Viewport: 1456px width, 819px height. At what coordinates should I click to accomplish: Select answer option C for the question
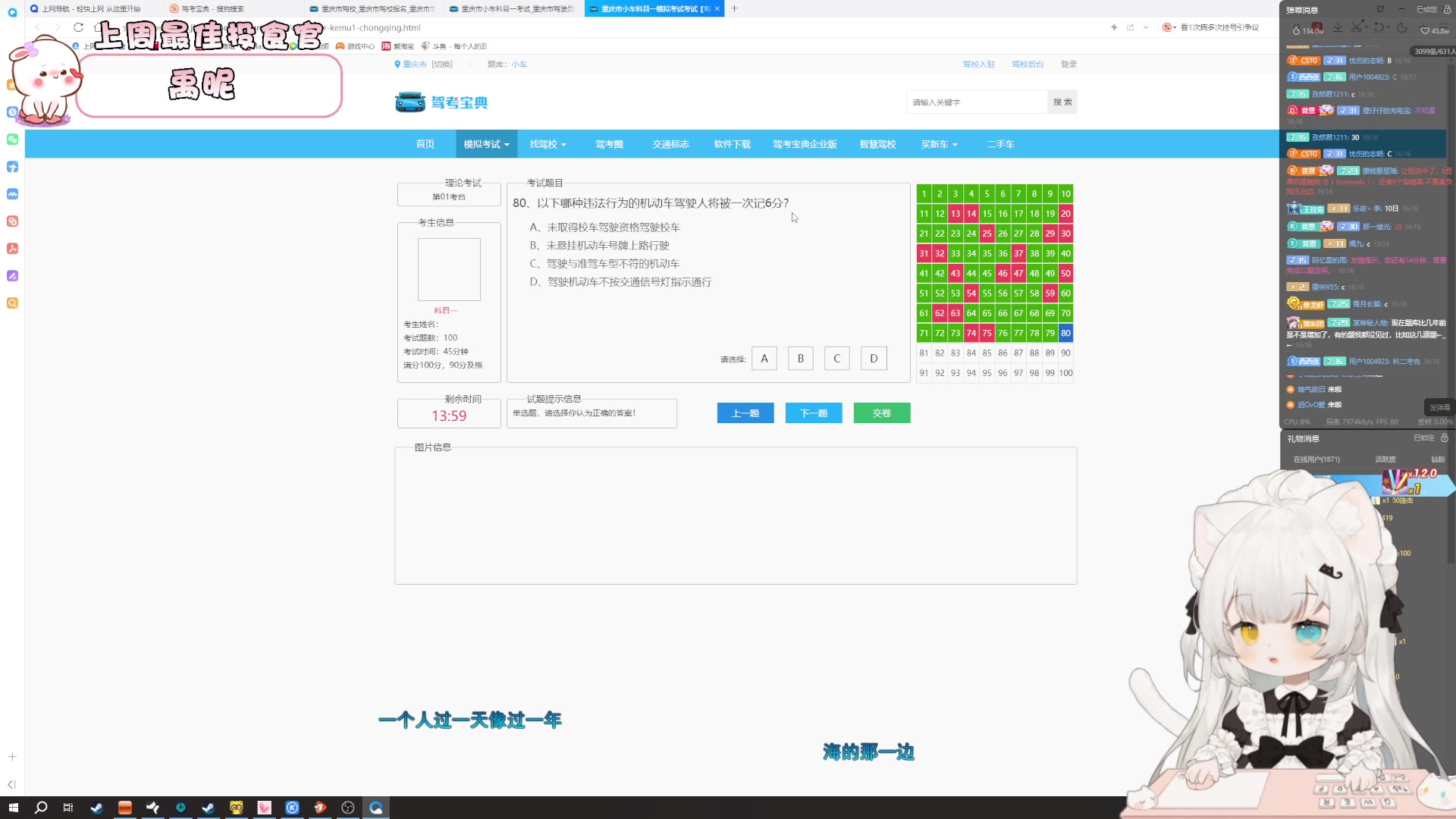tap(836, 358)
